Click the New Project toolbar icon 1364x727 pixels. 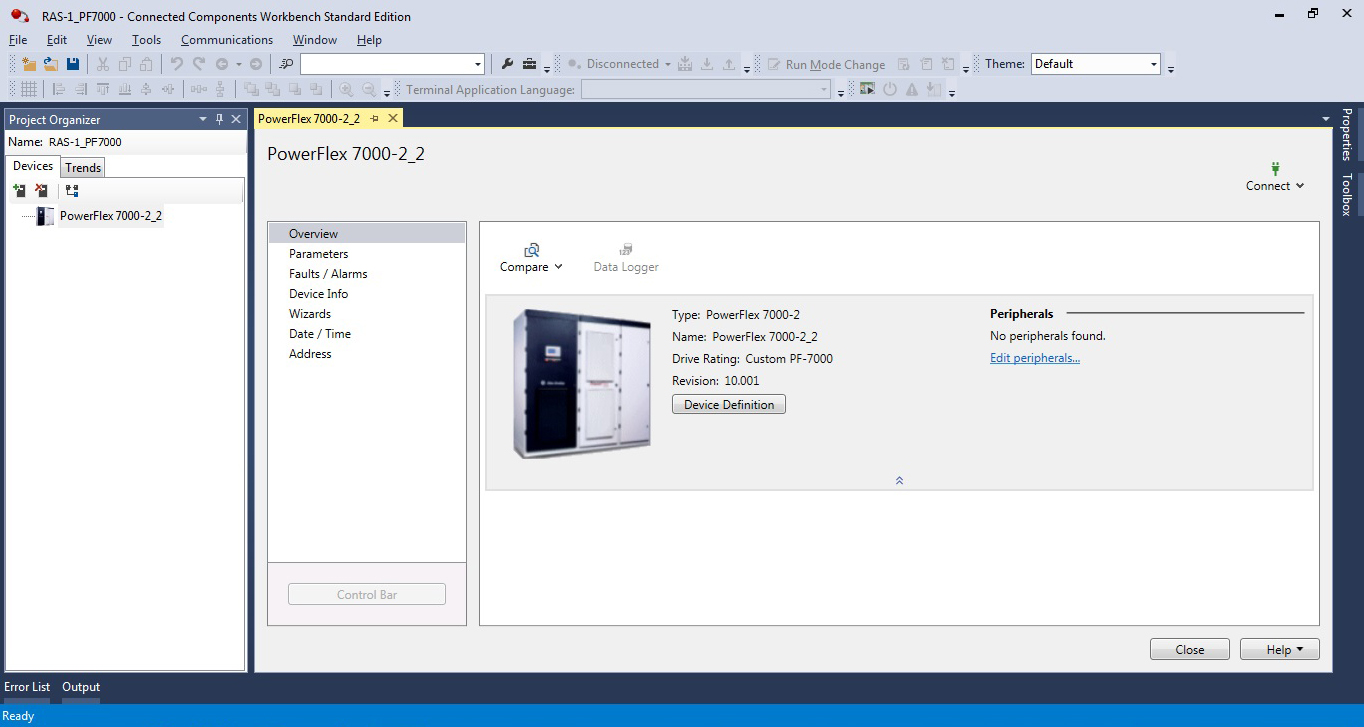point(29,64)
